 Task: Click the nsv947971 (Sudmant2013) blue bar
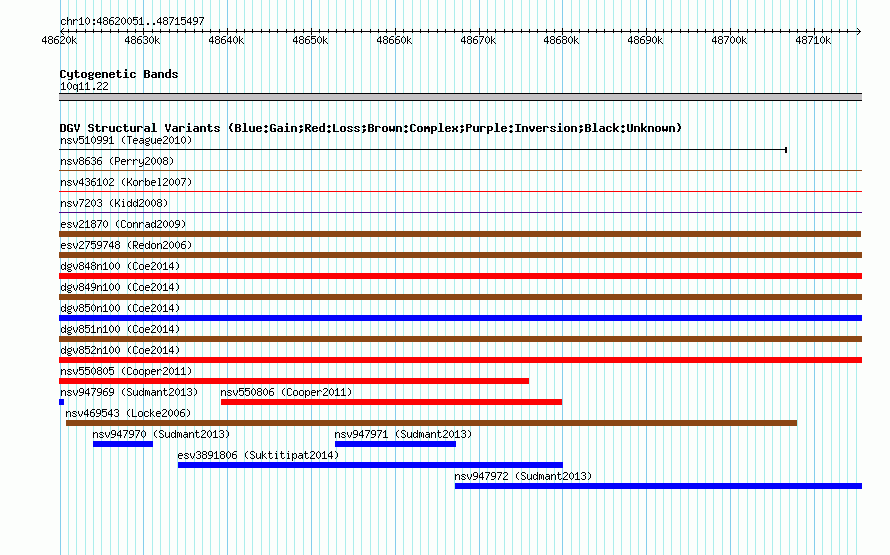(395, 444)
